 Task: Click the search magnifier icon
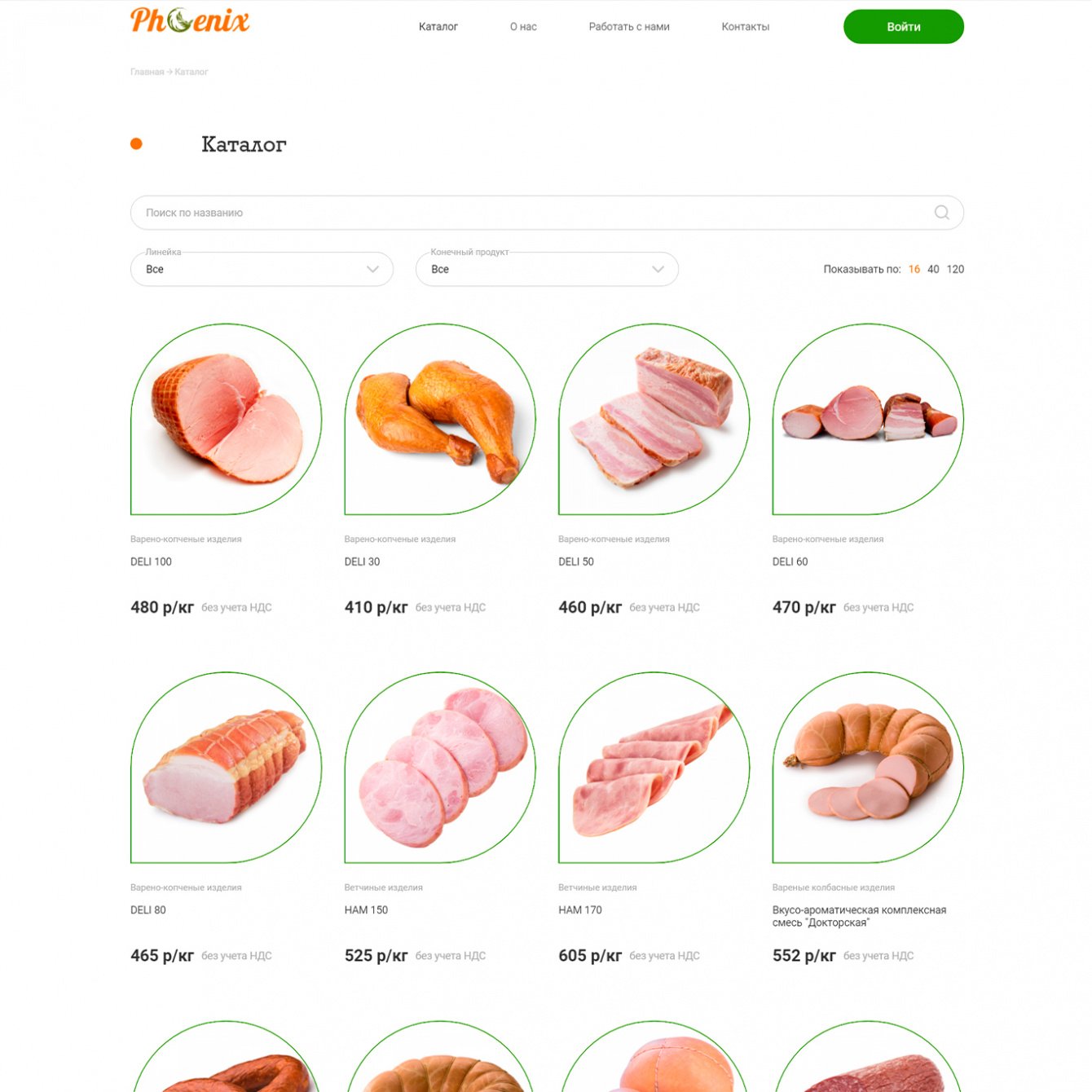point(942,213)
